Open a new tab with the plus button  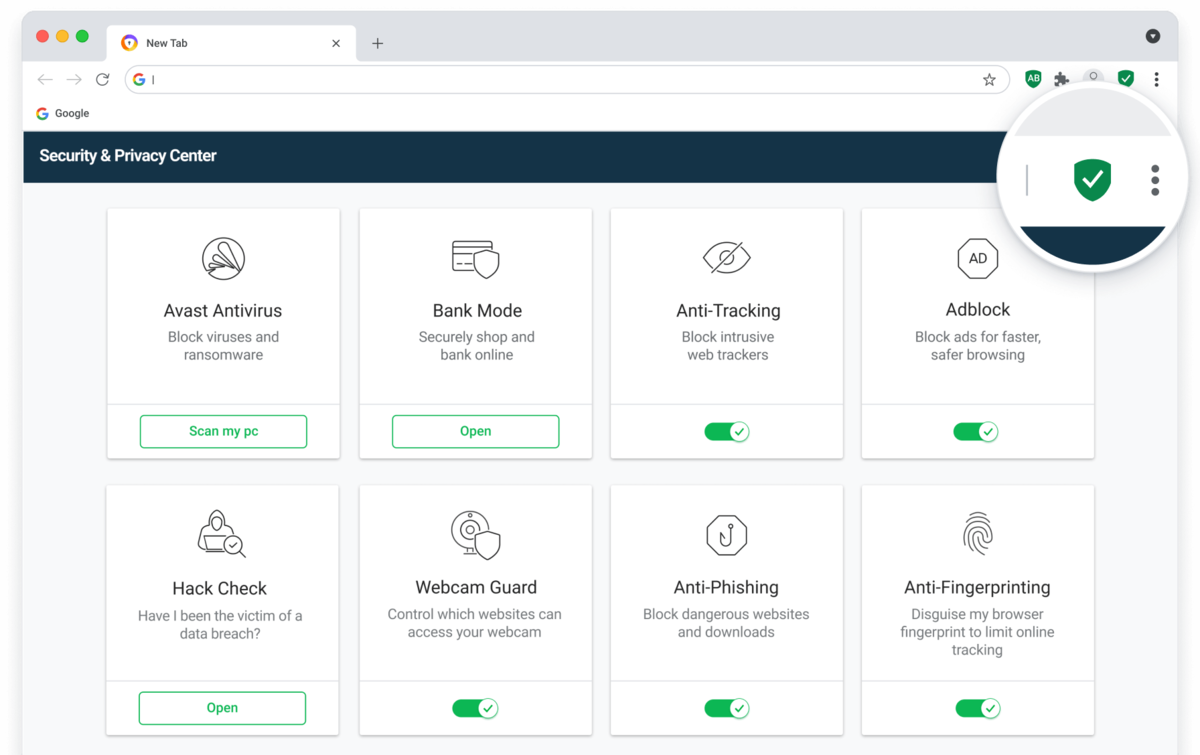[x=377, y=43]
